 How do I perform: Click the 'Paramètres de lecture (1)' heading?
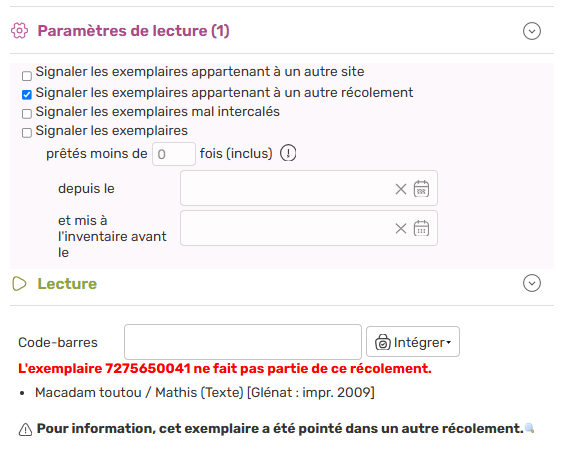(x=133, y=31)
